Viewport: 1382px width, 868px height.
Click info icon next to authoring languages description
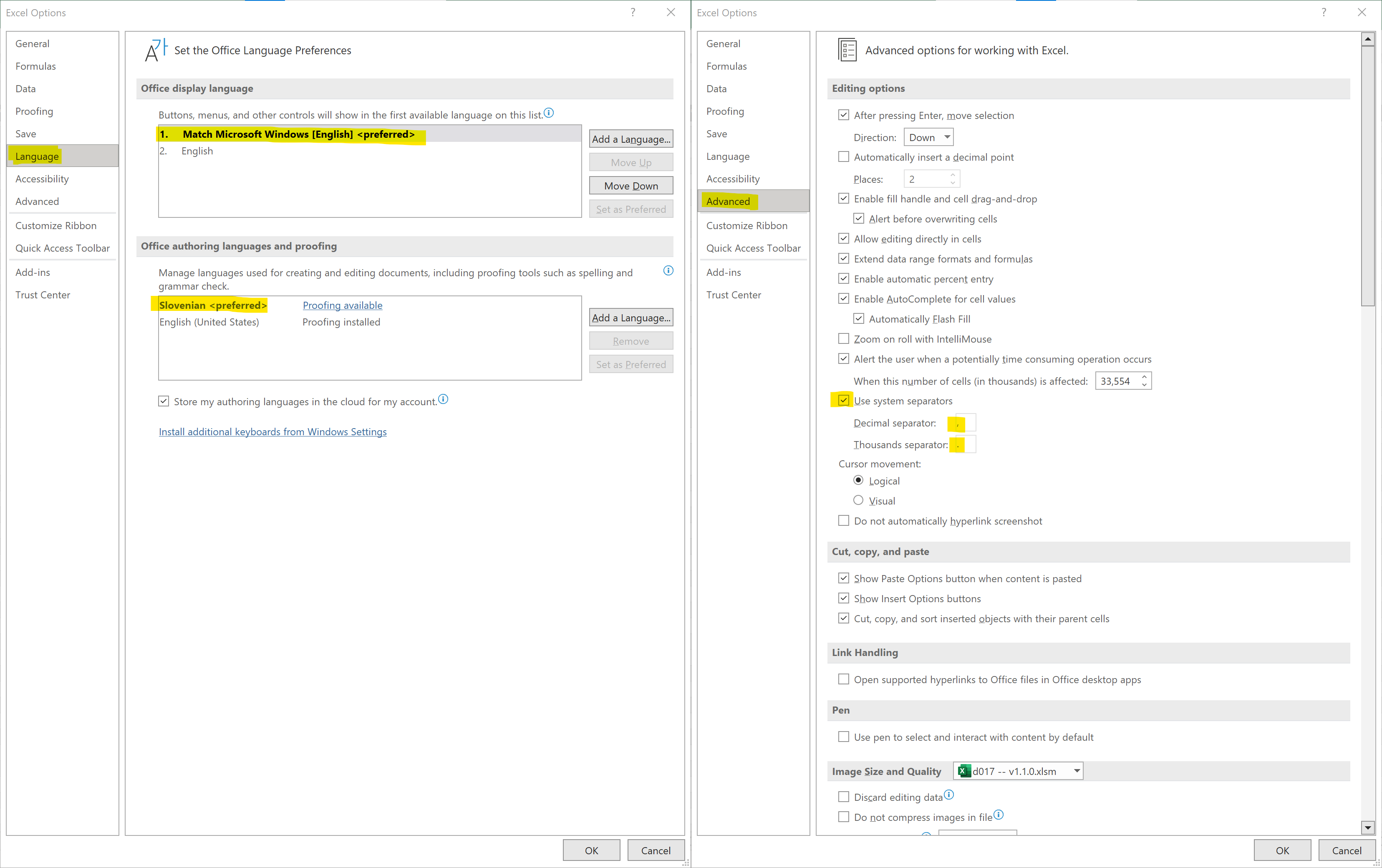[x=668, y=271]
